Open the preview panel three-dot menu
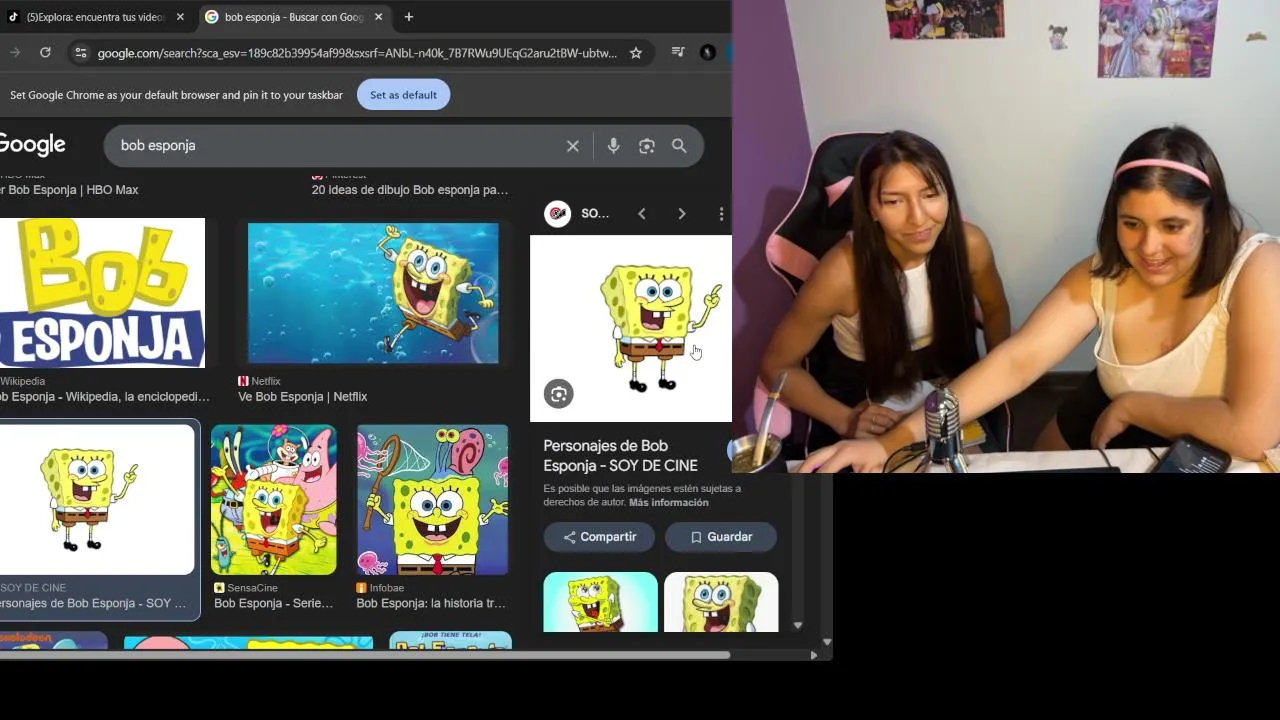The image size is (1280, 720). click(721, 214)
